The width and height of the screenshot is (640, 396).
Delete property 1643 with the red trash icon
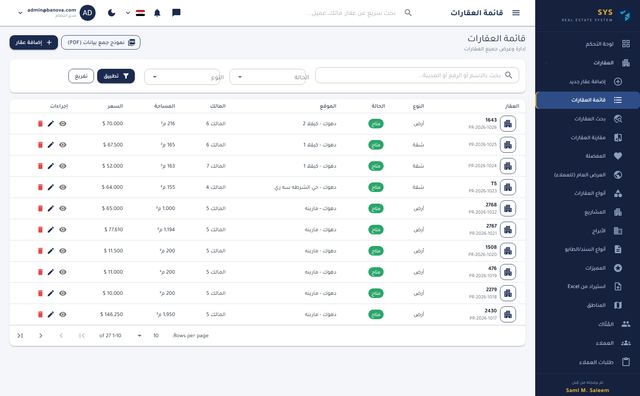tap(40, 123)
